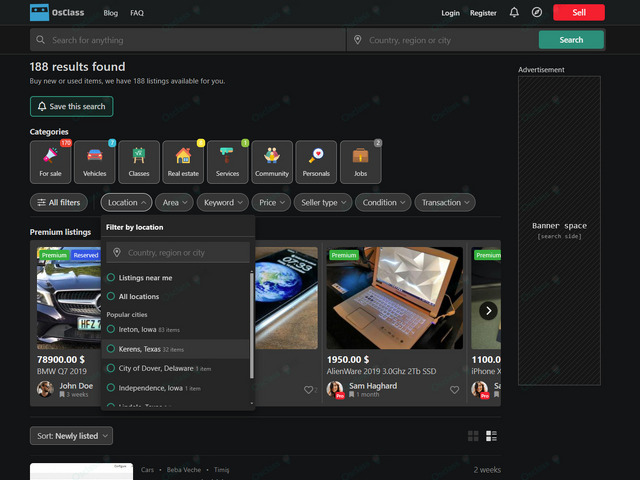
Task: Open the notifications bell icon
Action: [514, 12]
